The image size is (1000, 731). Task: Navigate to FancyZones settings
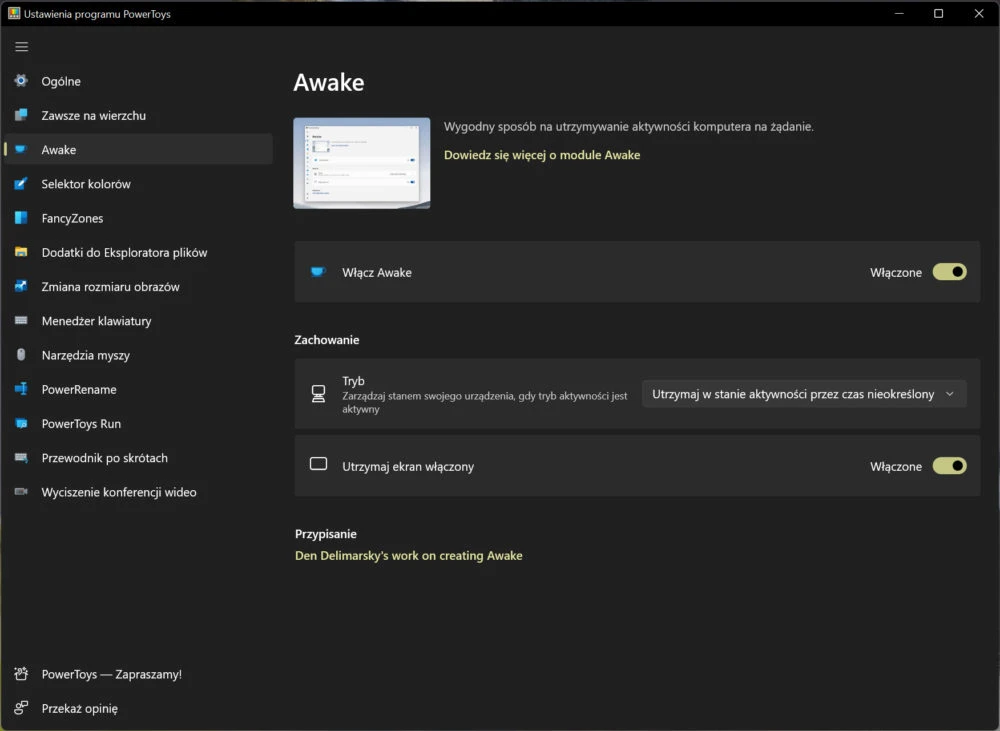pyautogui.click(x=138, y=218)
